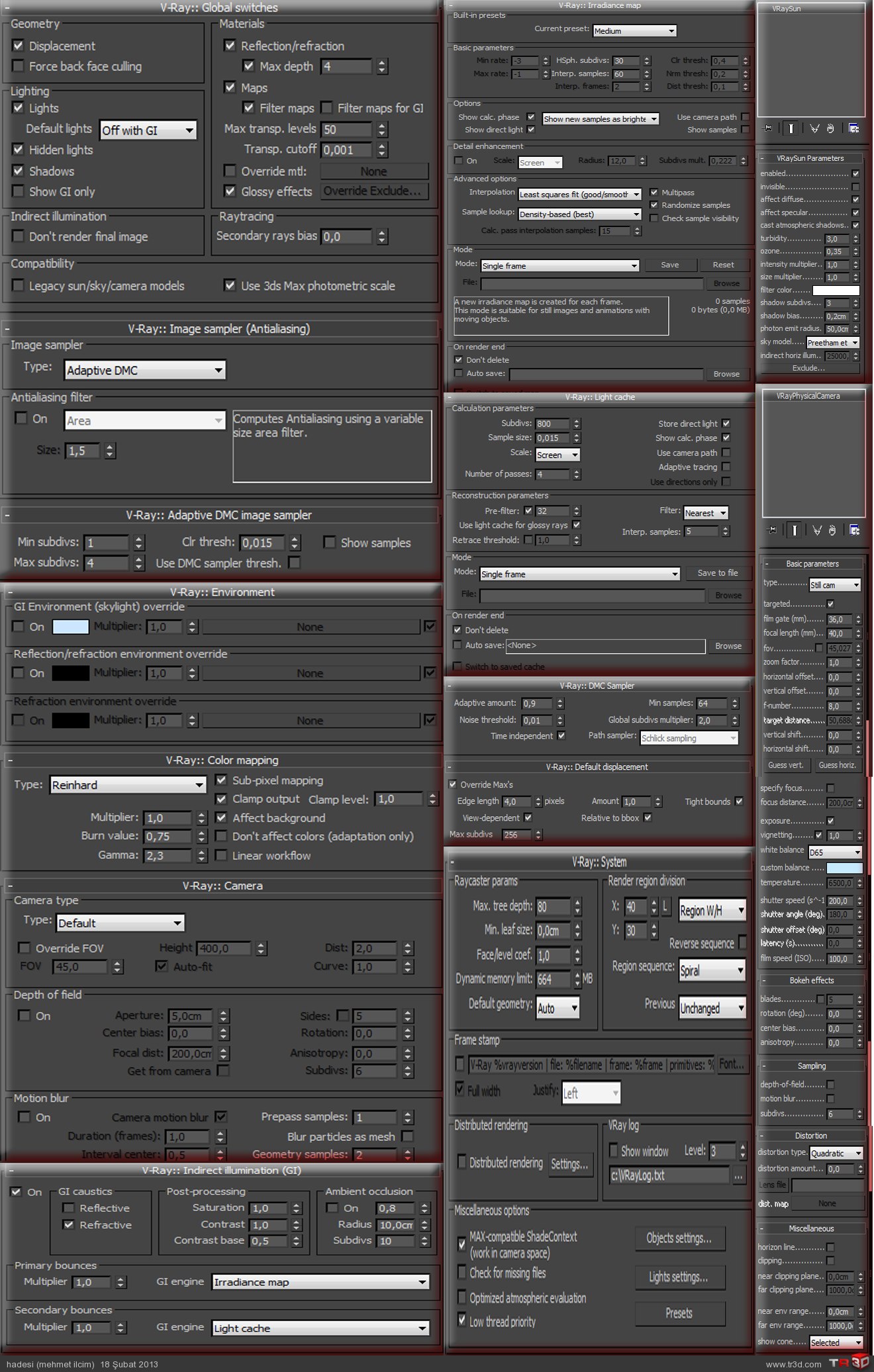
Task: Collapse V-Ray:: Color mapping rollout header
Action: (x=222, y=760)
